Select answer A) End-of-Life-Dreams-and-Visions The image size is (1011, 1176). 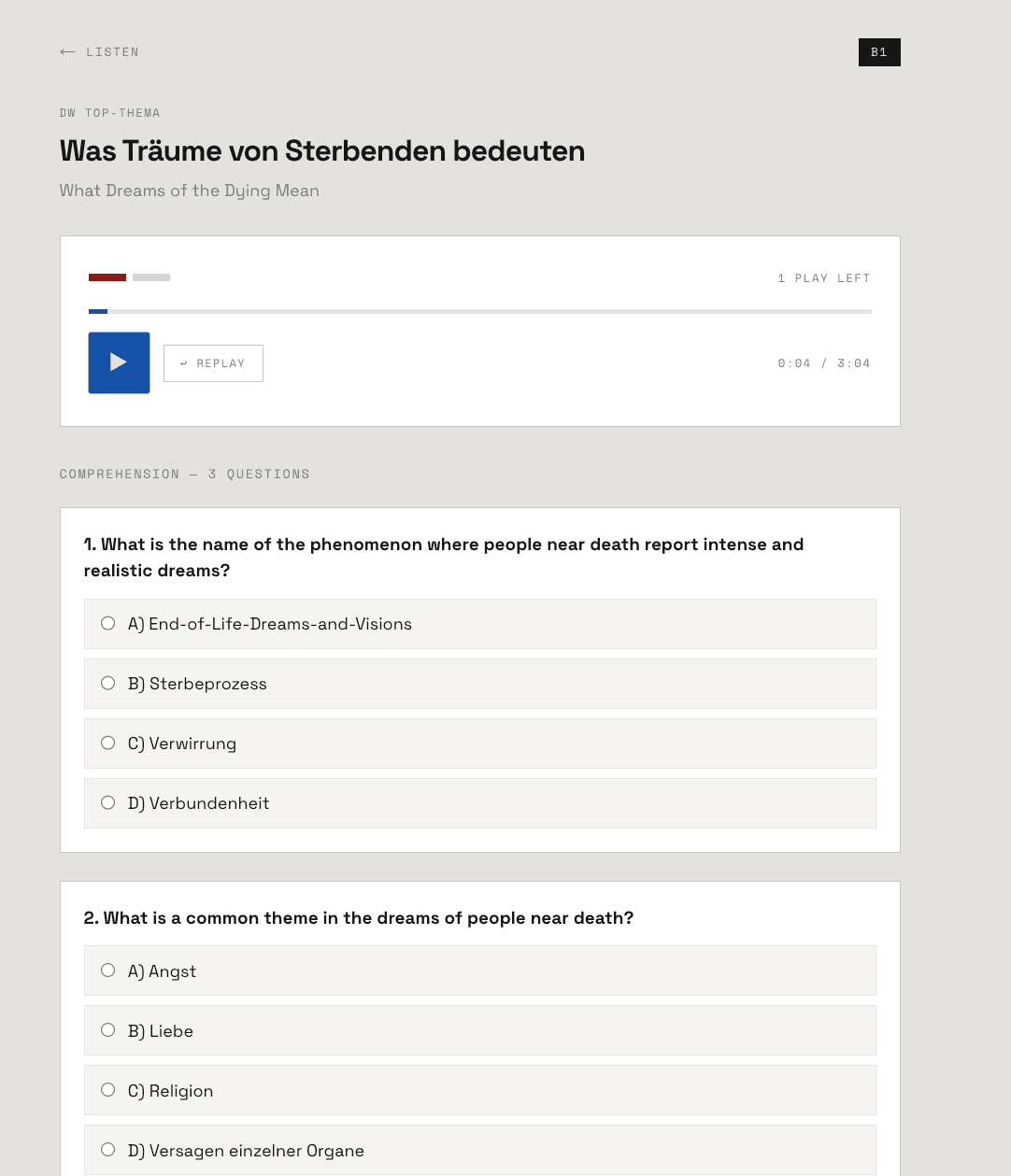(x=480, y=624)
